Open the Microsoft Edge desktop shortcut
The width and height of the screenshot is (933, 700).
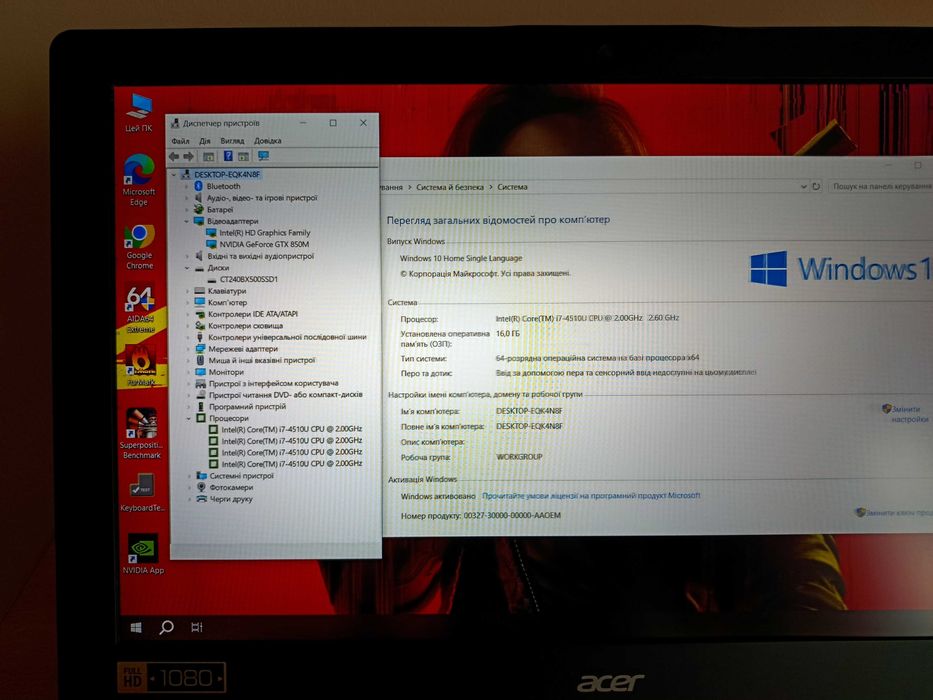coord(139,179)
